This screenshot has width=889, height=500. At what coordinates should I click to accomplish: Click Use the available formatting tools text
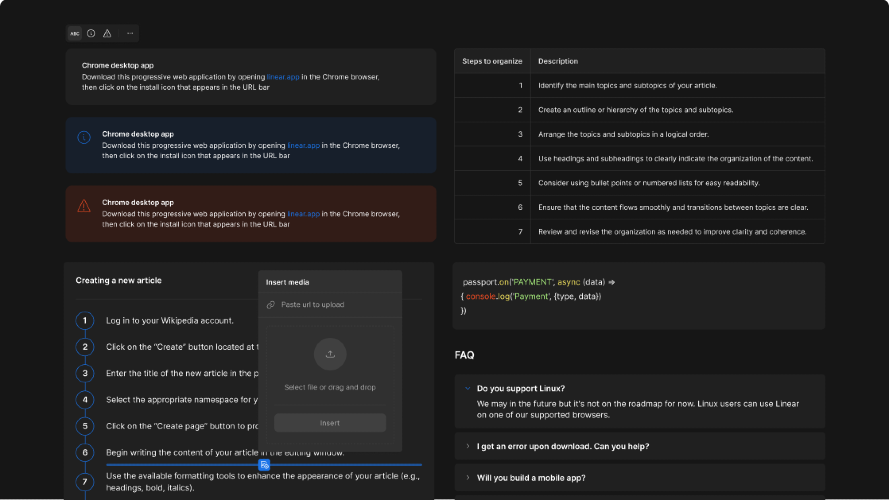(x=263, y=482)
